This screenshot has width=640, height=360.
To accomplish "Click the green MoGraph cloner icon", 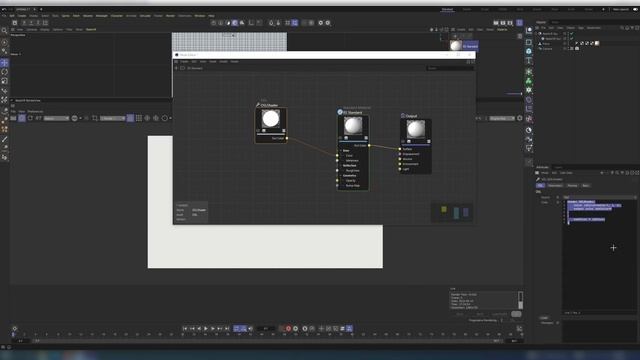I will point(529,80).
